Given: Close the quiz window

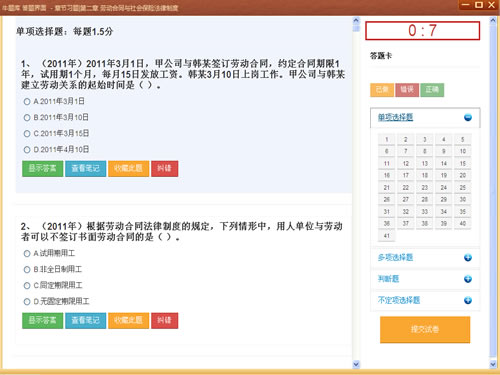Looking at the screenshot, I should pyautogui.click(x=492, y=5).
